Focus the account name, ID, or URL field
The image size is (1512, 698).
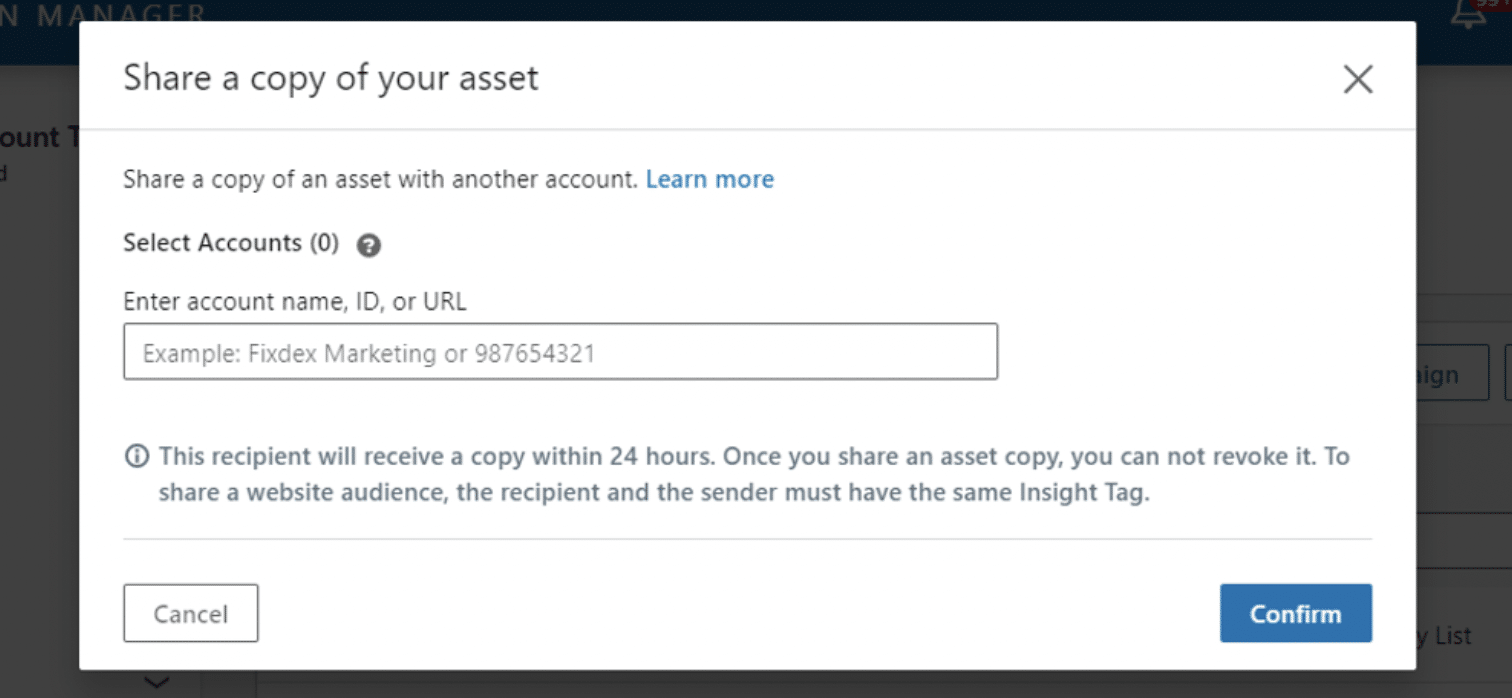(560, 351)
